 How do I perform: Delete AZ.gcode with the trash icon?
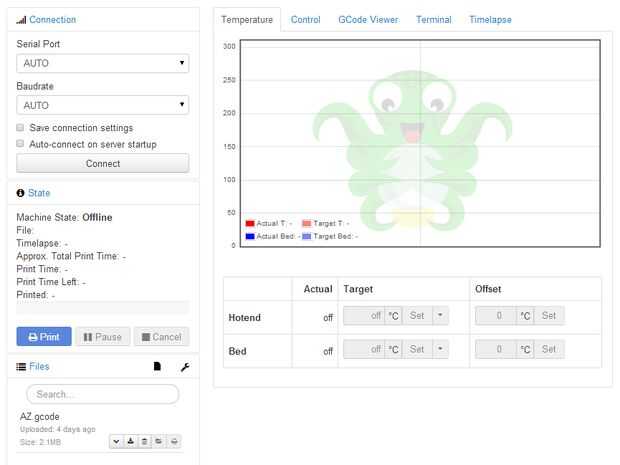point(145,441)
